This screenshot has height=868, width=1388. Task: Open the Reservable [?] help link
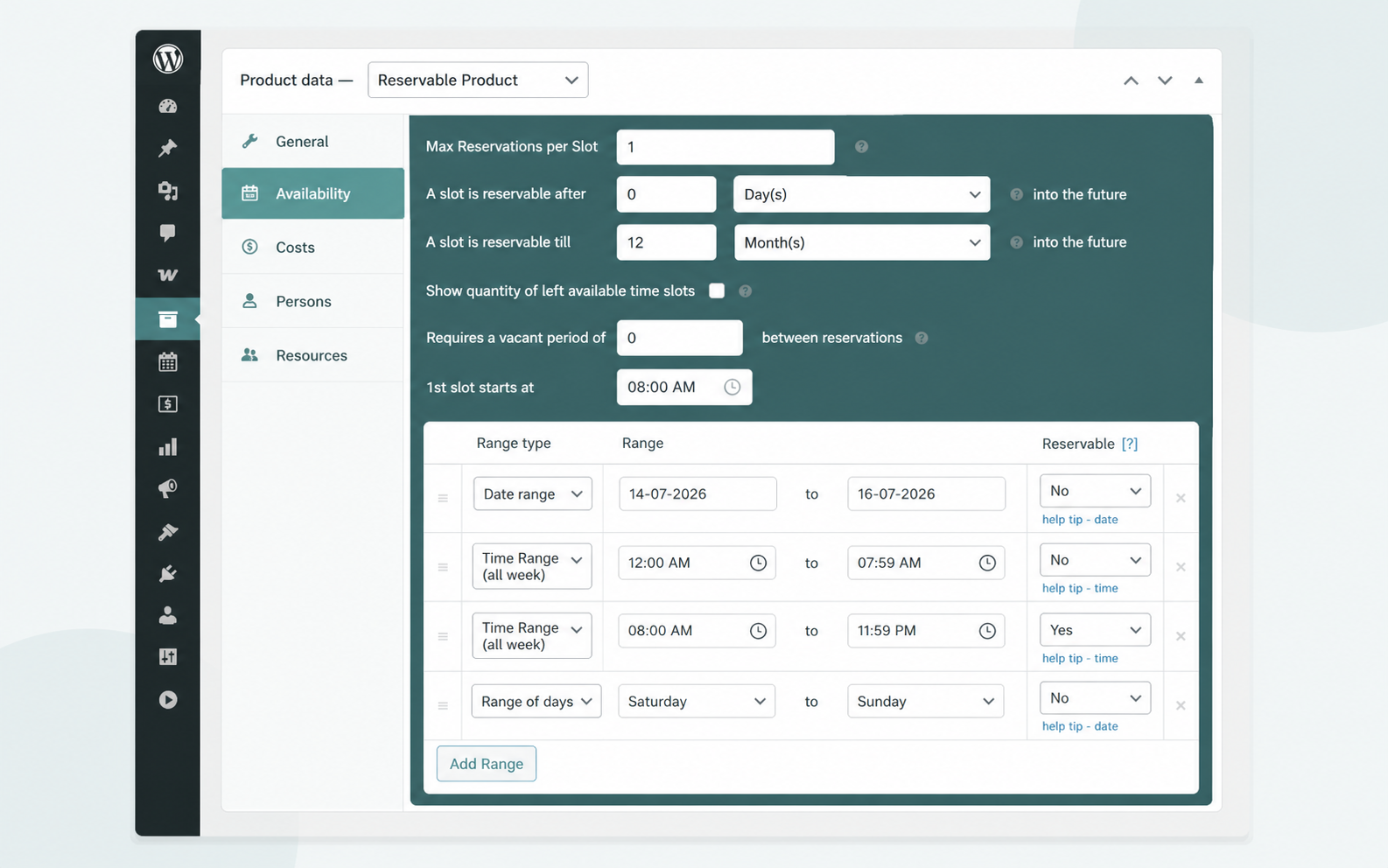(1130, 444)
